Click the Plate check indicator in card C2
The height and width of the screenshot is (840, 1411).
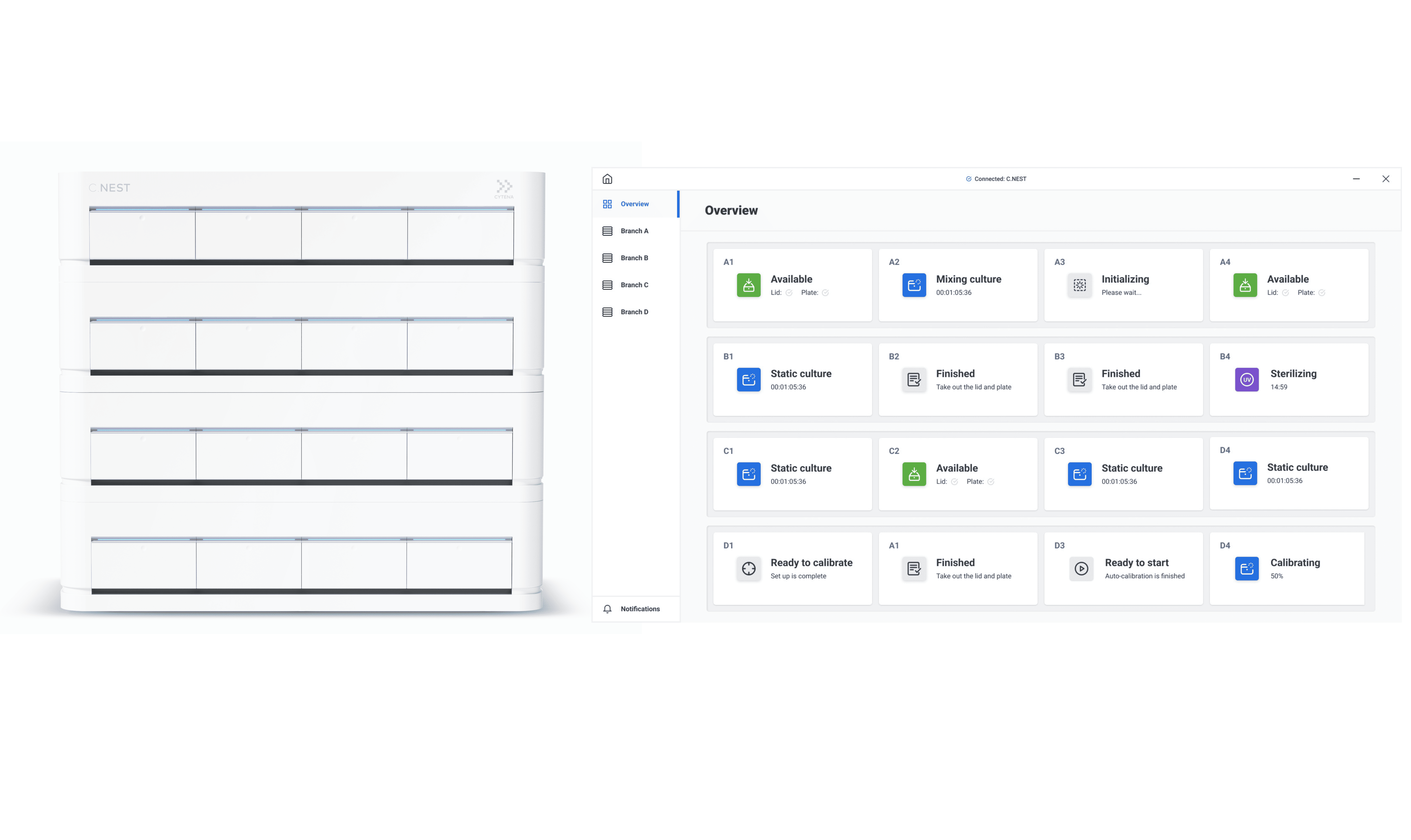[990, 482]
